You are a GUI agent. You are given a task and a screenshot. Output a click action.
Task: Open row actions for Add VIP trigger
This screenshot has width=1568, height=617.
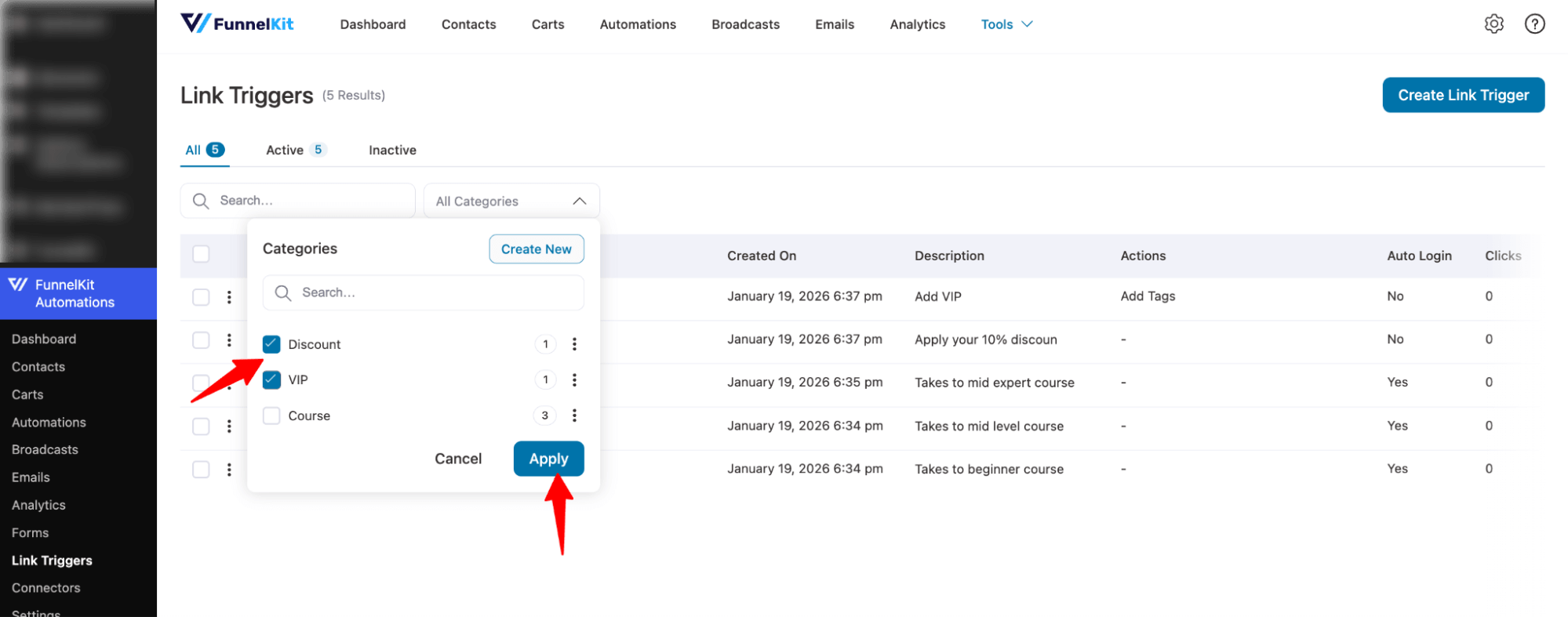coord(229,297)
